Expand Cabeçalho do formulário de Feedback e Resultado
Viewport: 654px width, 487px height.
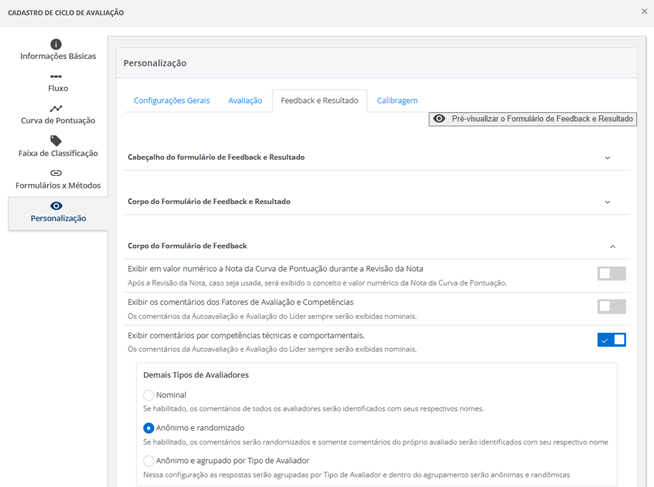(x=608, y=157)
